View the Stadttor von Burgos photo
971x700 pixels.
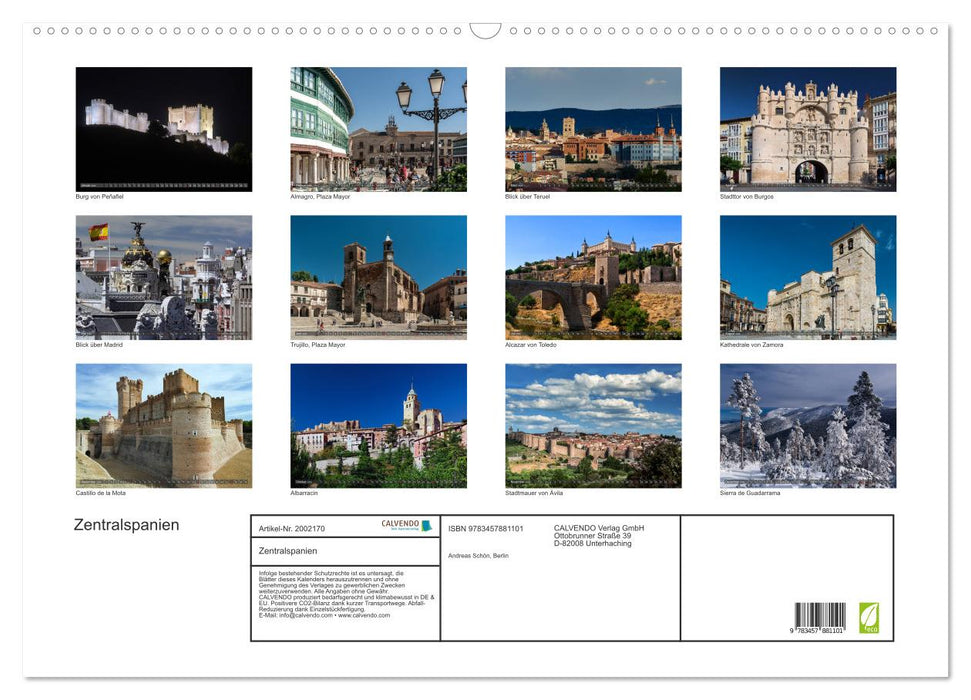pyautogui.click(x=808, y=130)
